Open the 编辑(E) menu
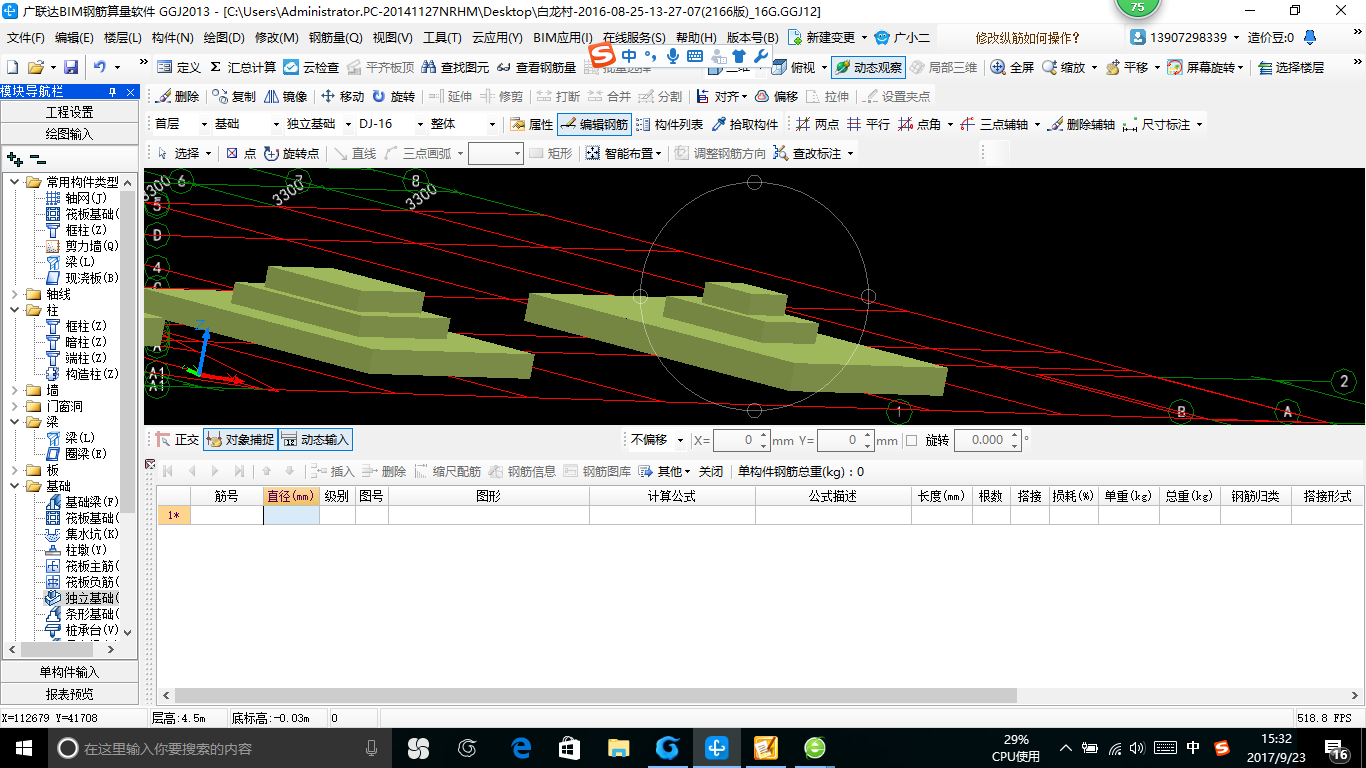This screenshot has width=1366, height=768. point(74,38)
